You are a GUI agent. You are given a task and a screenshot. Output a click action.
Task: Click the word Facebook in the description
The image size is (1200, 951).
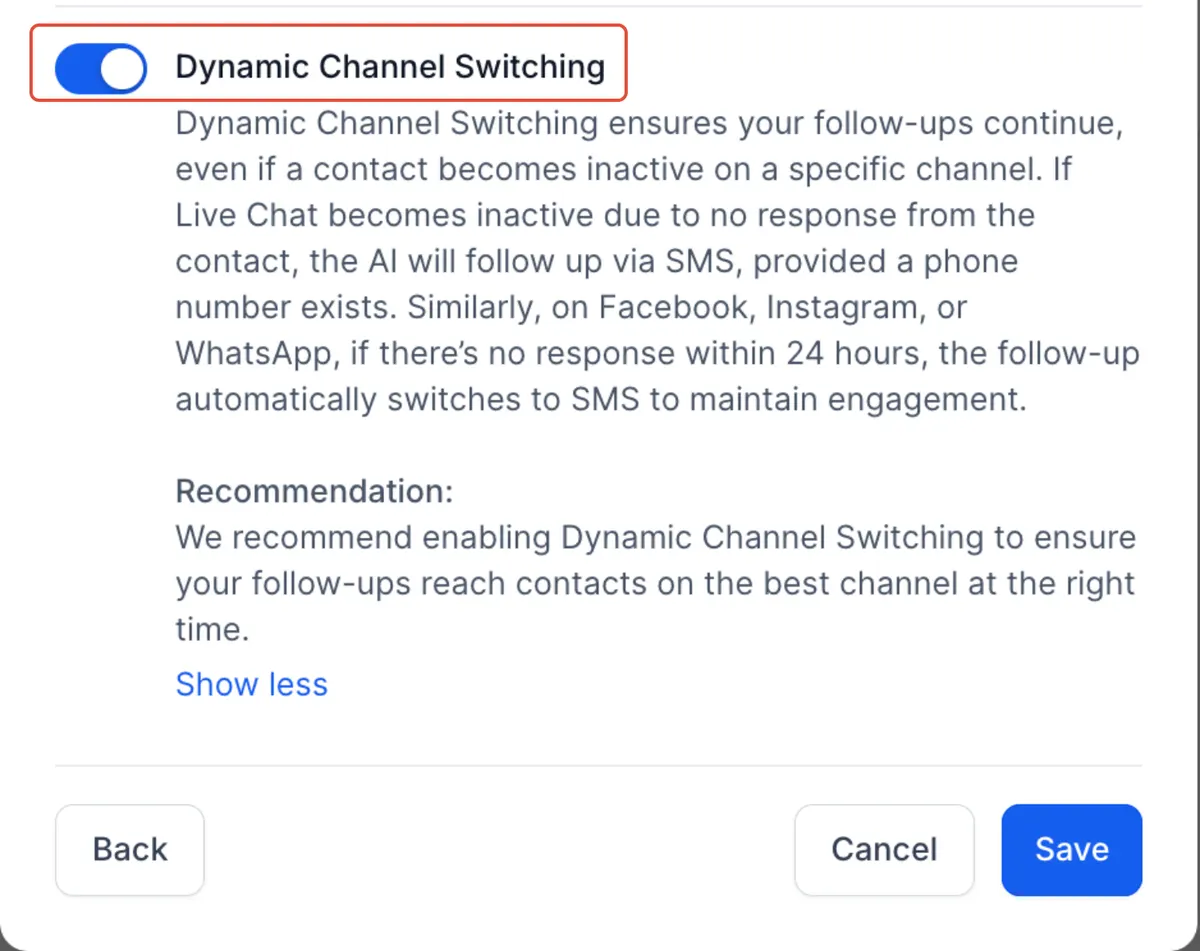click(674, 307)
